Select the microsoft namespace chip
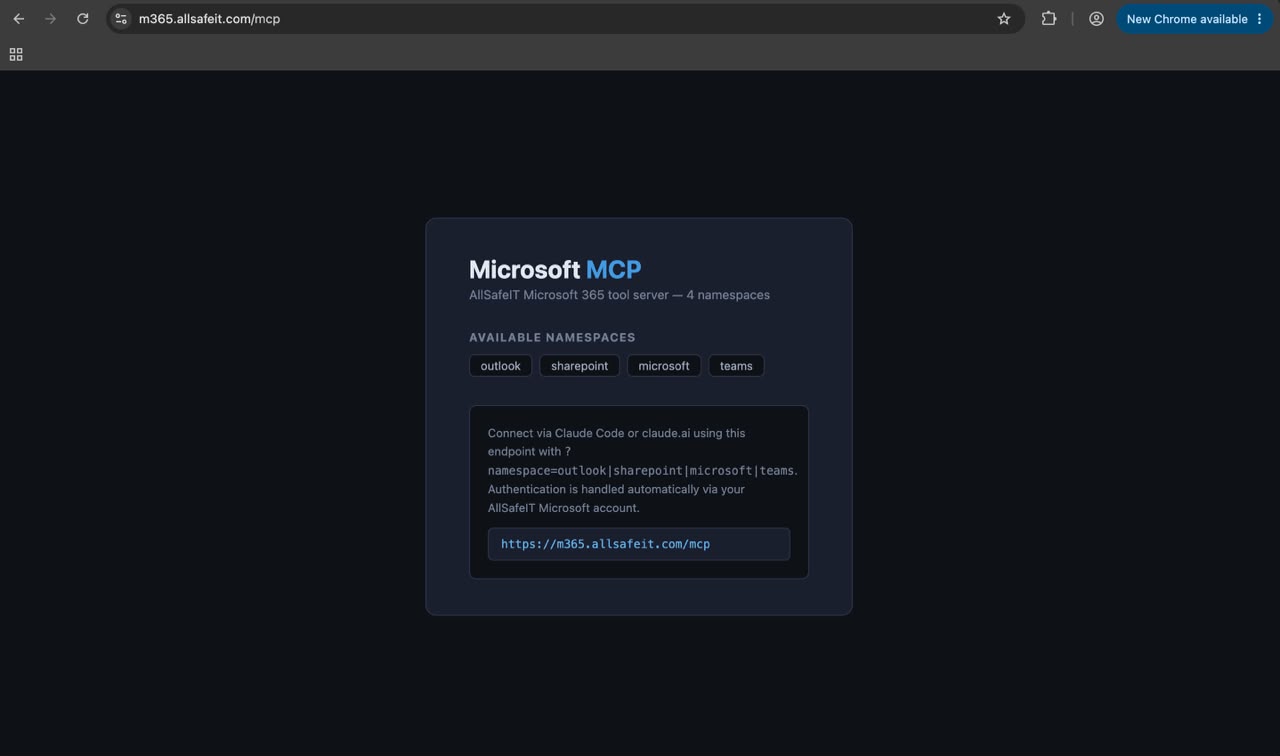Screen dimensions: 1280x756 [x=664, y=366]
